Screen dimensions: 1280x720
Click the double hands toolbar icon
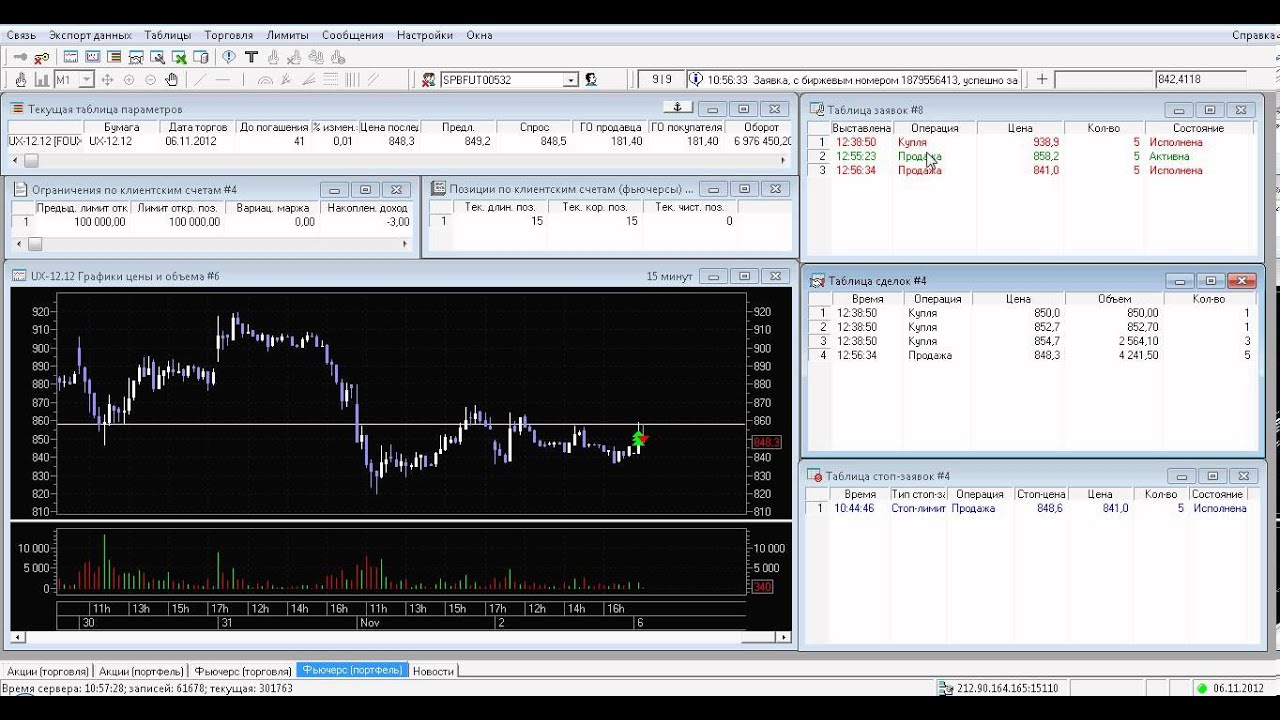click(x=316, y=57)
